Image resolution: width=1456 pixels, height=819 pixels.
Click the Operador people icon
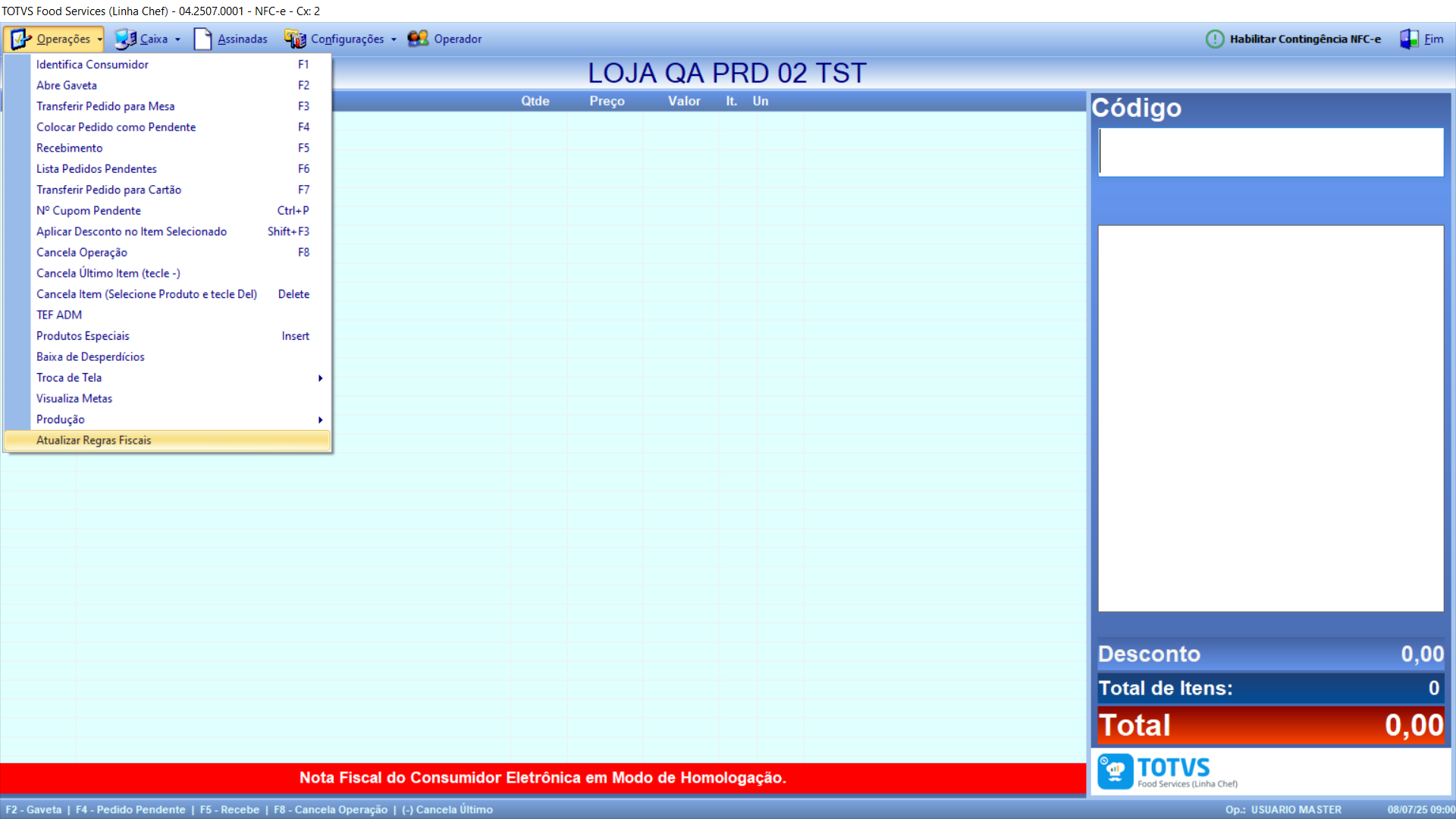pos(418,39)
